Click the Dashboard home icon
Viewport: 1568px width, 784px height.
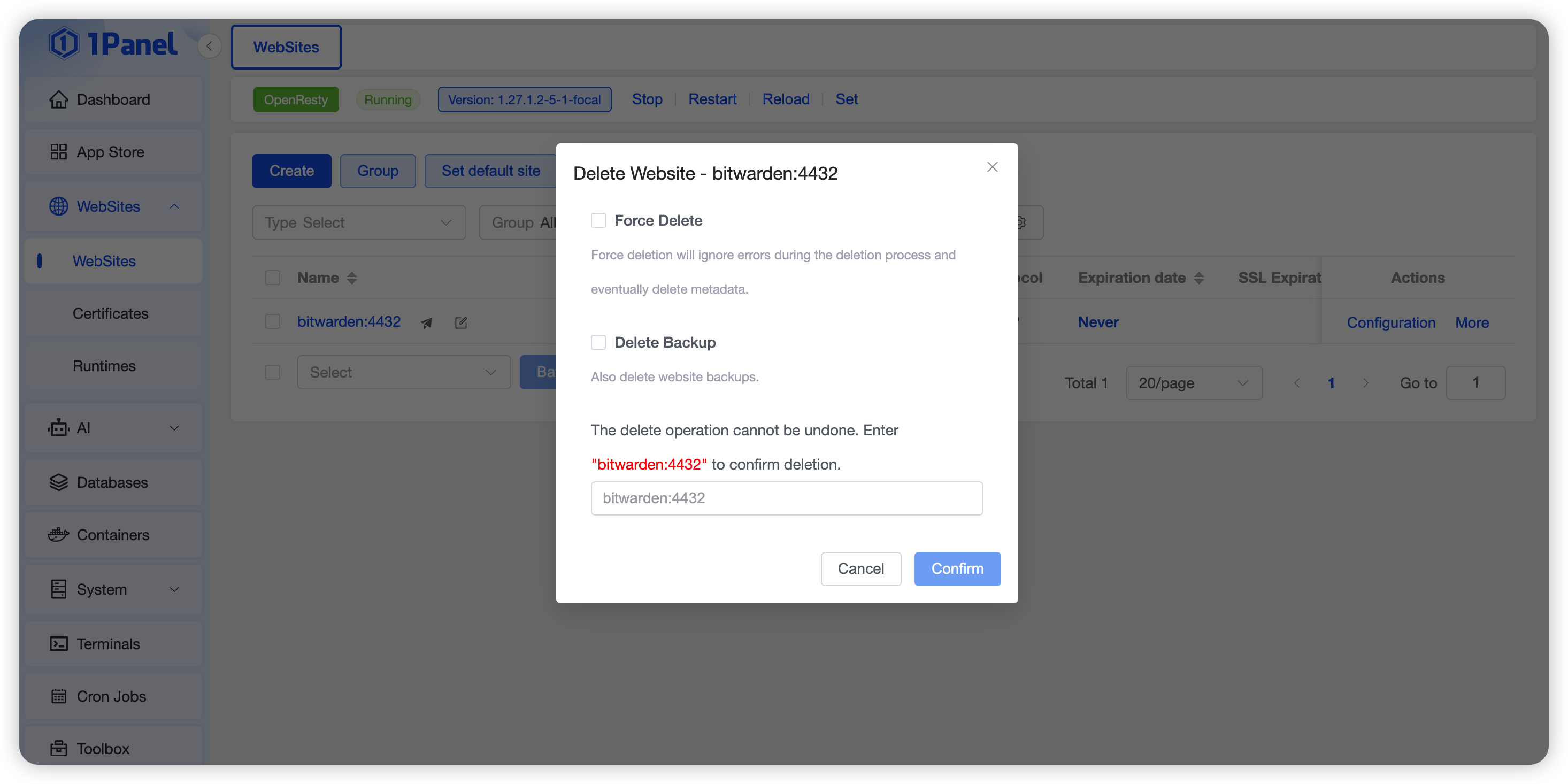[58, 99]
